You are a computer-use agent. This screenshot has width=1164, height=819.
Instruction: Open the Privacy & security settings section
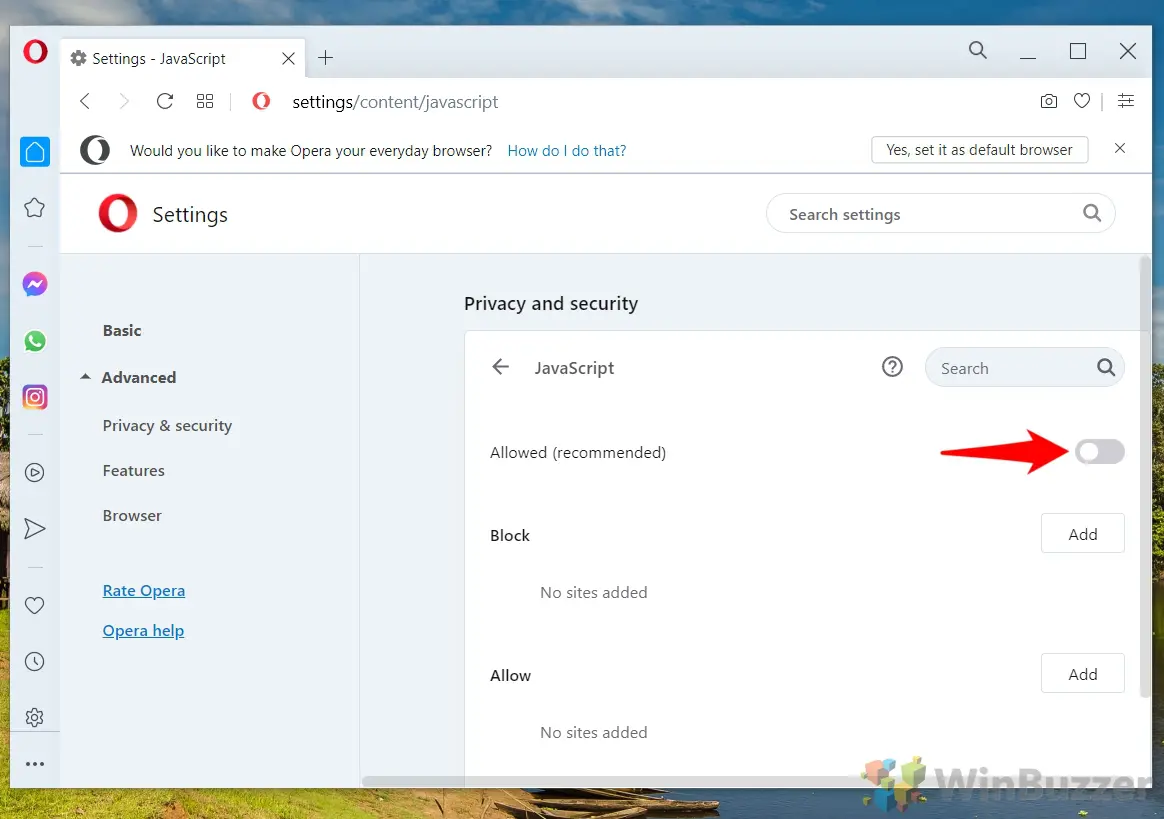[167, 425]
